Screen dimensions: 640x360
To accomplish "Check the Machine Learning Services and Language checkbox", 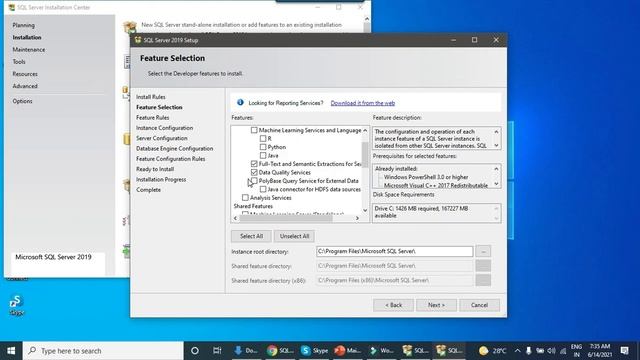I will click(x=254, y=130).
